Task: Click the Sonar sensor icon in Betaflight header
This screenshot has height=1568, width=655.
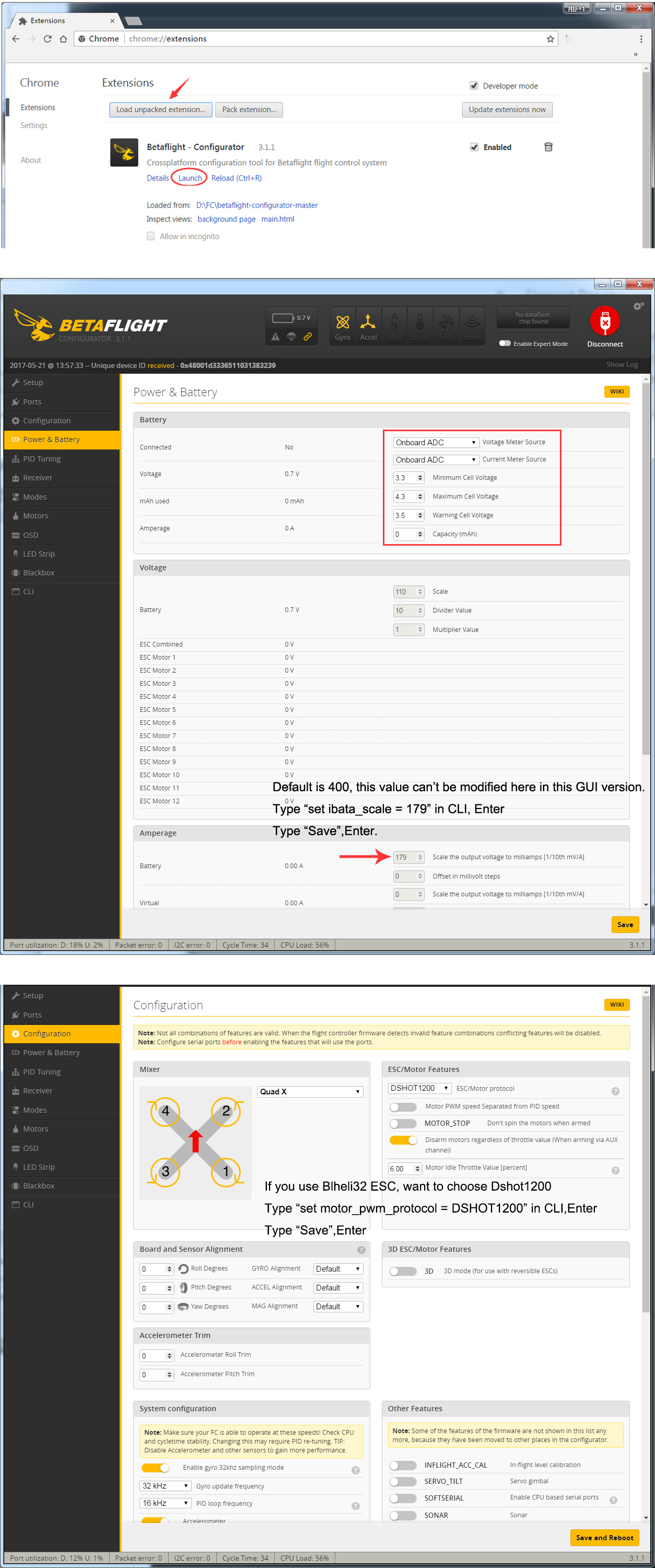Action: point(472,326)
